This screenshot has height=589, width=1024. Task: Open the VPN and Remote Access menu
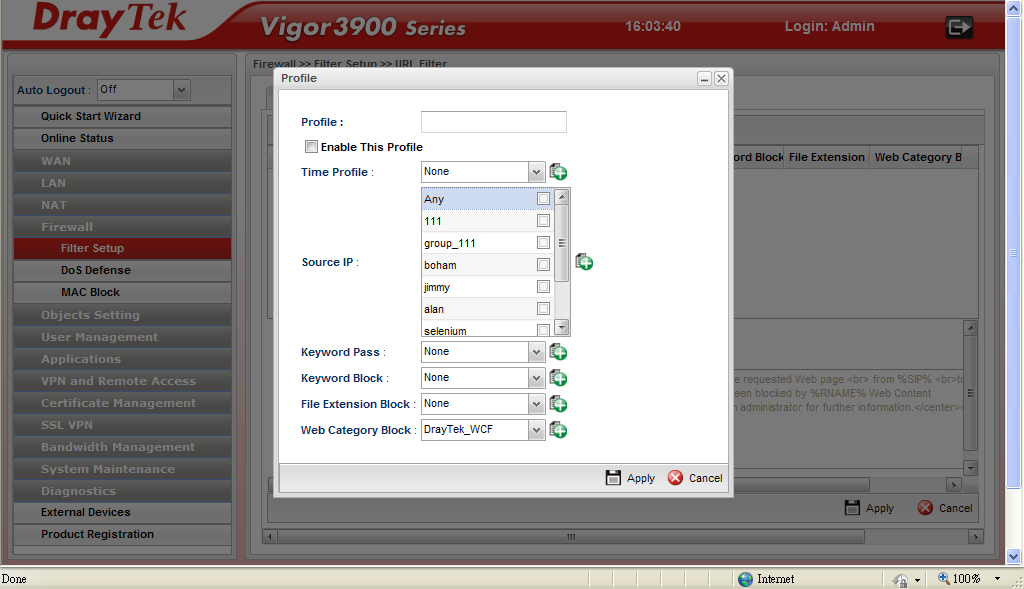122,381
